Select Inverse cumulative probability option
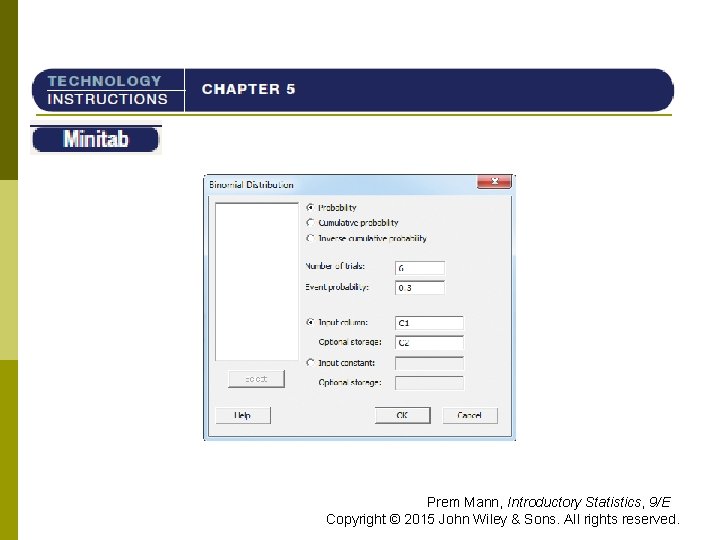The height and width of the screenshot is (540, 720). point(310,238)
